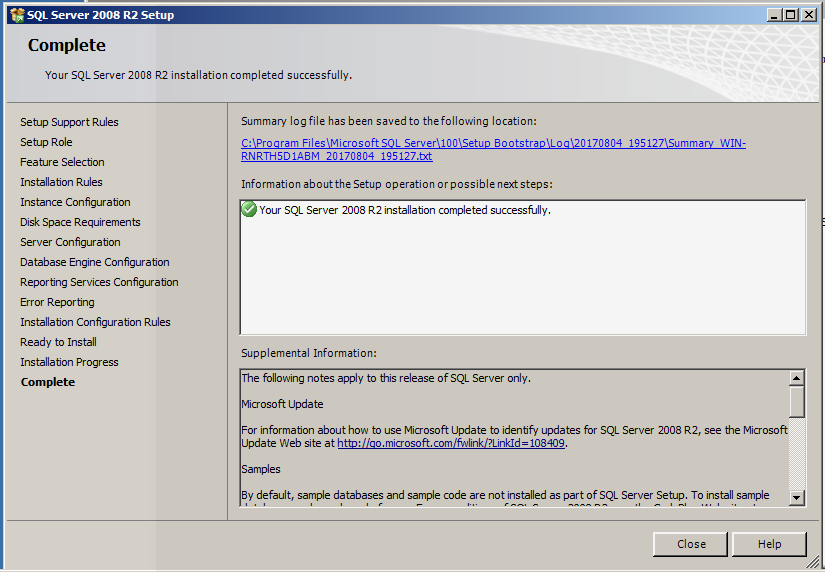Click the 'Samples' heading in notes

tap(261, 469)
